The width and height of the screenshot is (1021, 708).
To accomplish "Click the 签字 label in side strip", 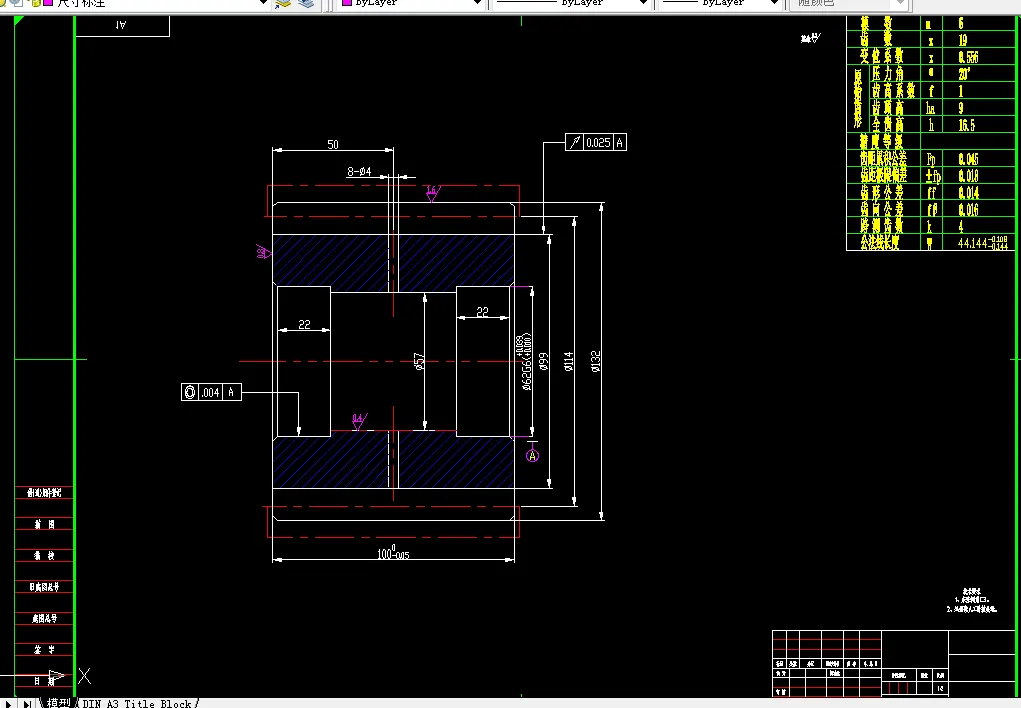I will coord(44,649).
